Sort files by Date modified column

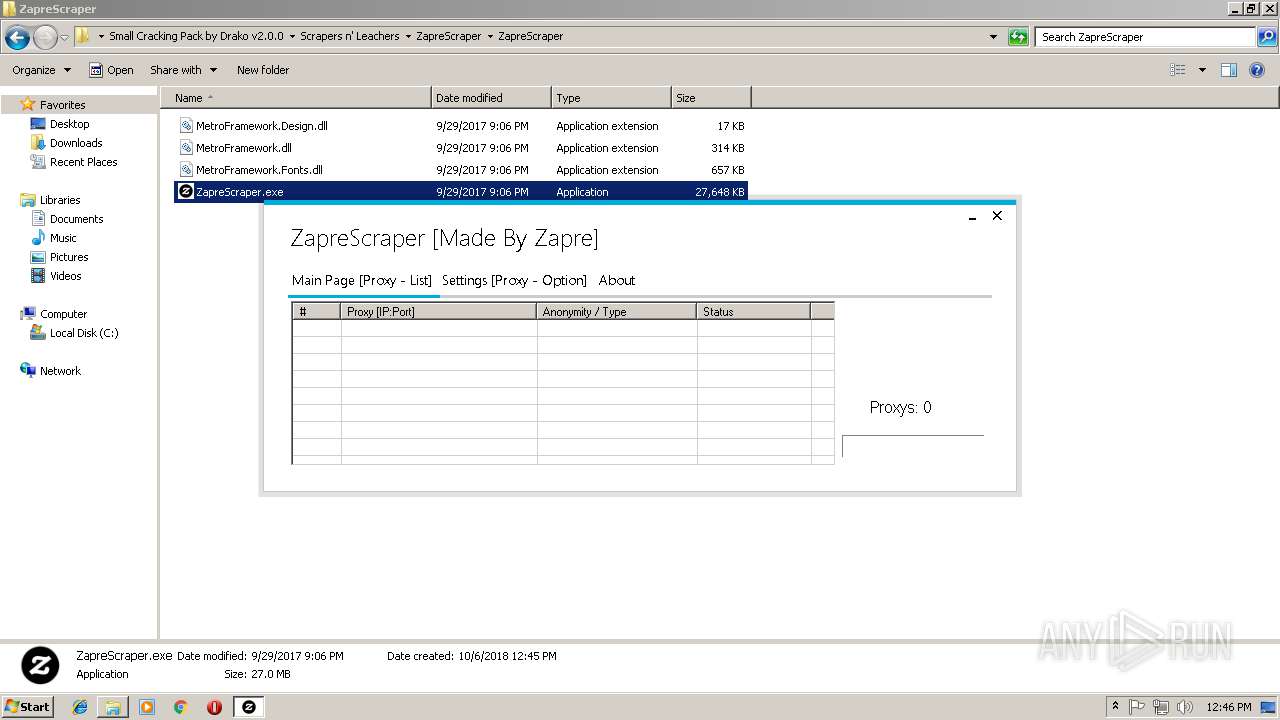tap(491, 98)
